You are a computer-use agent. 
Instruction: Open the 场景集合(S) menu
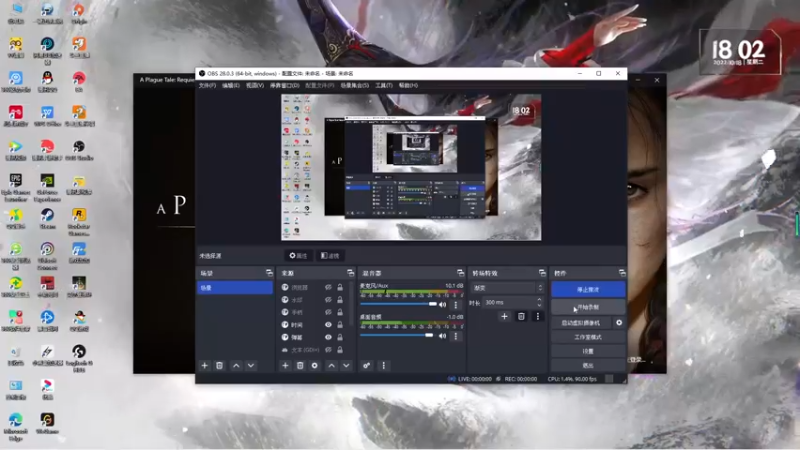point(355,85)
